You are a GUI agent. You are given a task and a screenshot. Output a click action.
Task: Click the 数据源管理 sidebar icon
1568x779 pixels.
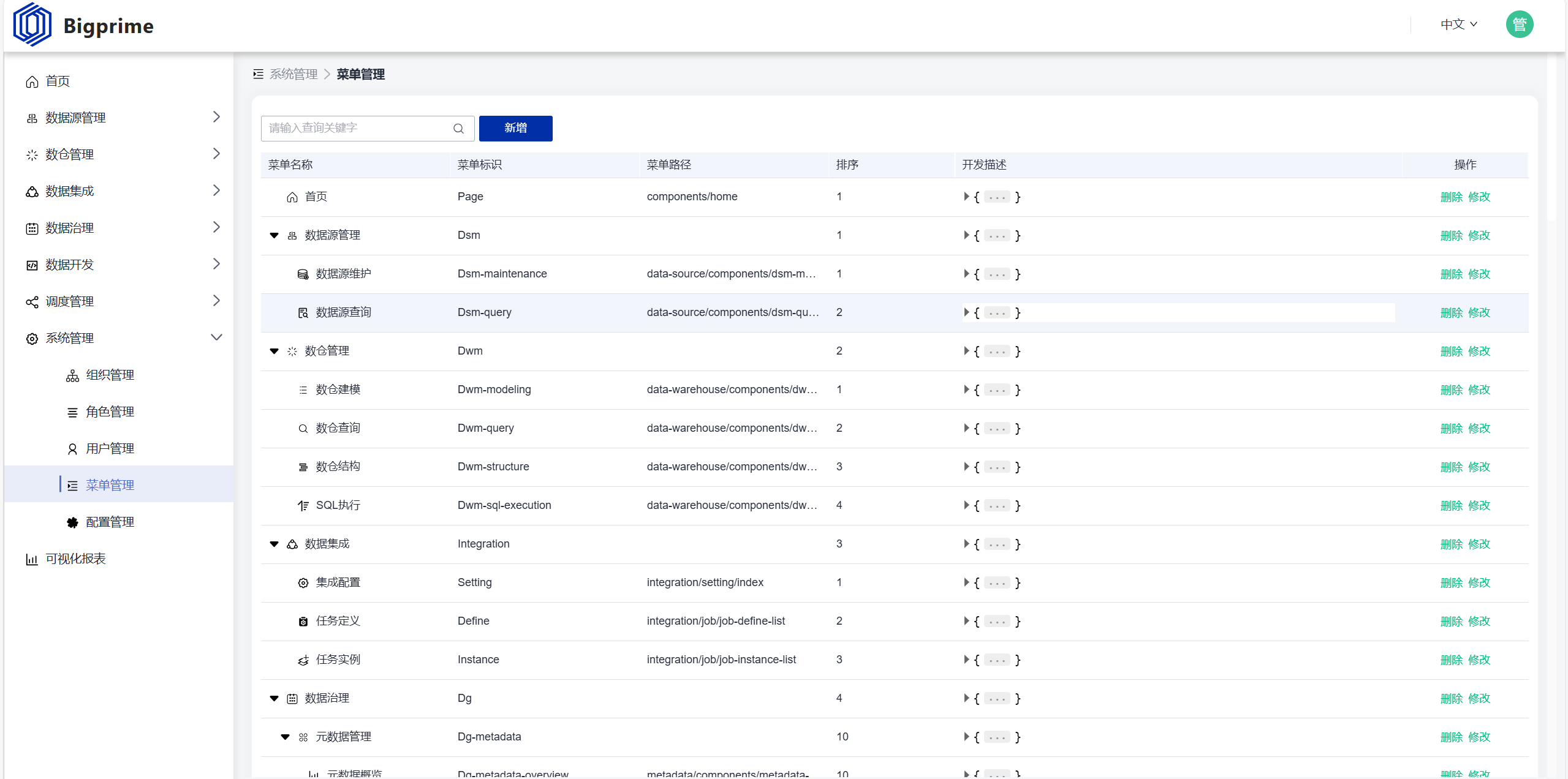(32, 118)
